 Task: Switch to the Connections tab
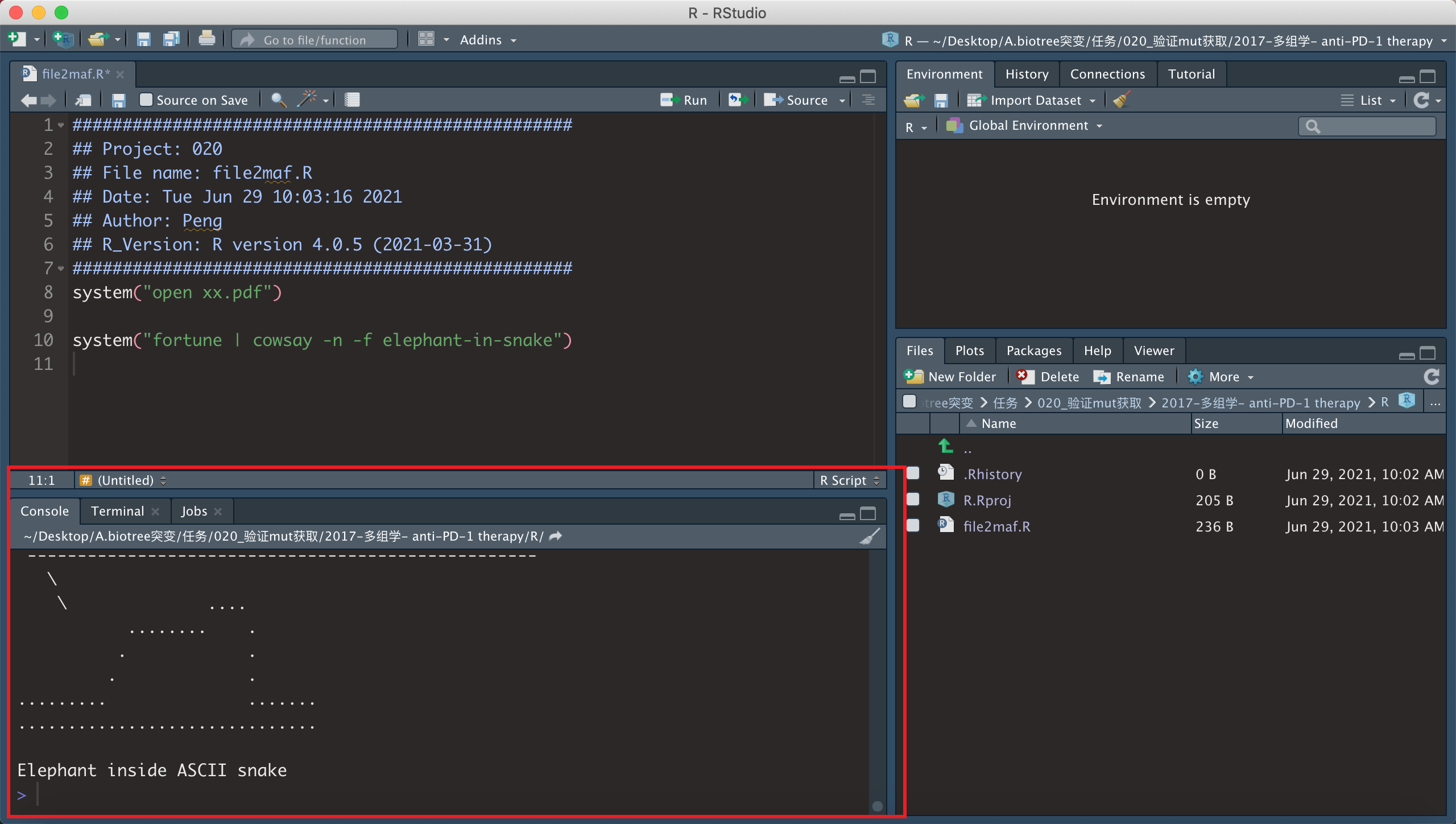pyautogui.click(x=1107, y=74)
